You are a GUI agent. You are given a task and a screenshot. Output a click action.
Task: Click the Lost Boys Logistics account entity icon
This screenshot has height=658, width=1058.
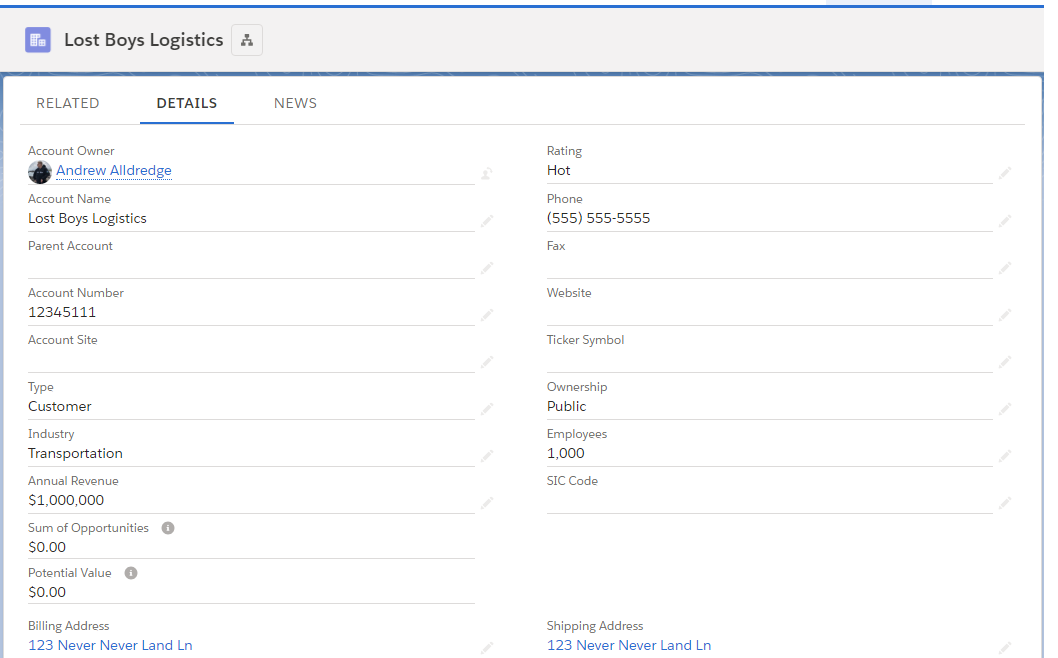(x=38, y=40)
